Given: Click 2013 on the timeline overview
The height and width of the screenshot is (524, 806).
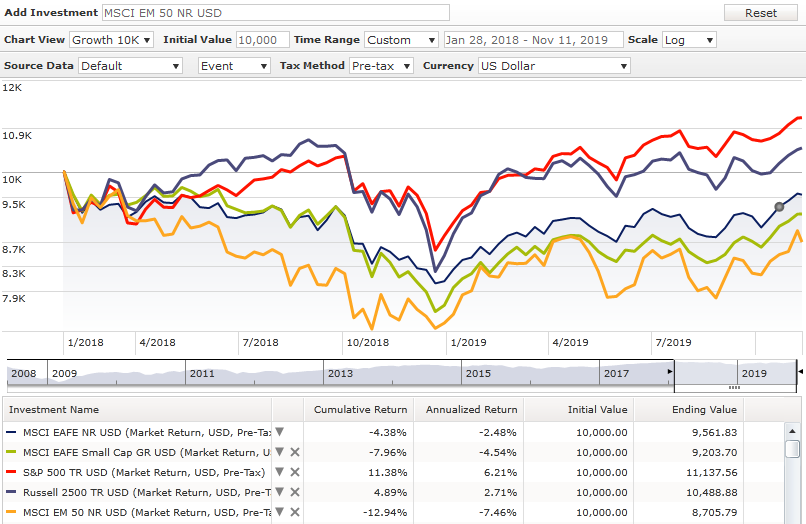Looking at the screenshot, I should [340, 373].
